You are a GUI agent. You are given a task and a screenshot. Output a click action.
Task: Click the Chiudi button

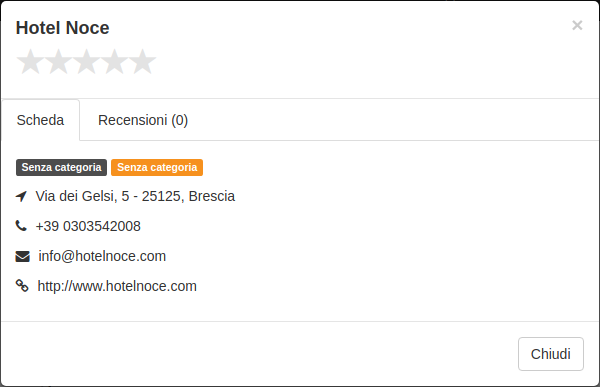[x=551, y=354]
